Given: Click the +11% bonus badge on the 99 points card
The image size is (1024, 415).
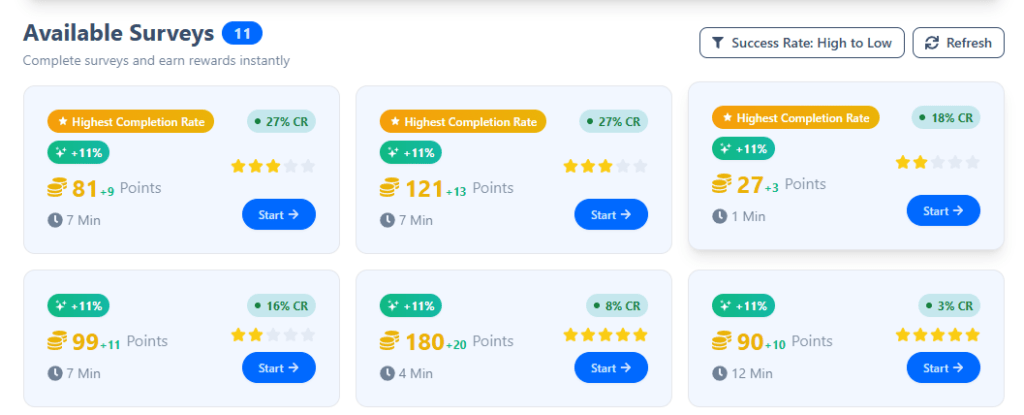Looking at the screenshot, I should tap(78, 305).
